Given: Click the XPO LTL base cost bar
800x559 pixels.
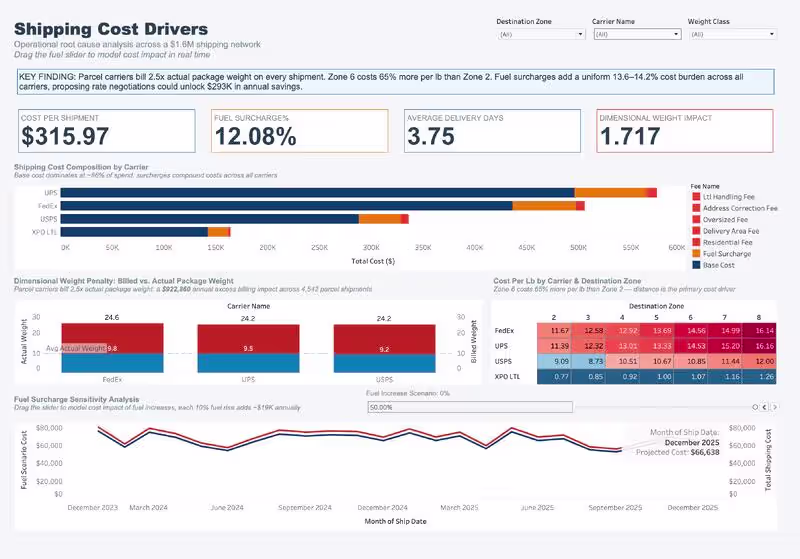Looking at the screenshot, I should point(134,232).
